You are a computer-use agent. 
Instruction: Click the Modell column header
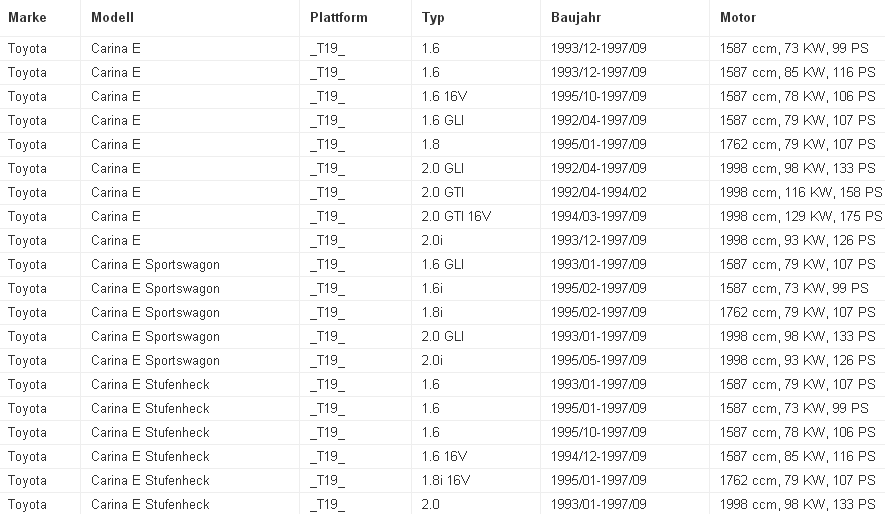tap(112, 18)
